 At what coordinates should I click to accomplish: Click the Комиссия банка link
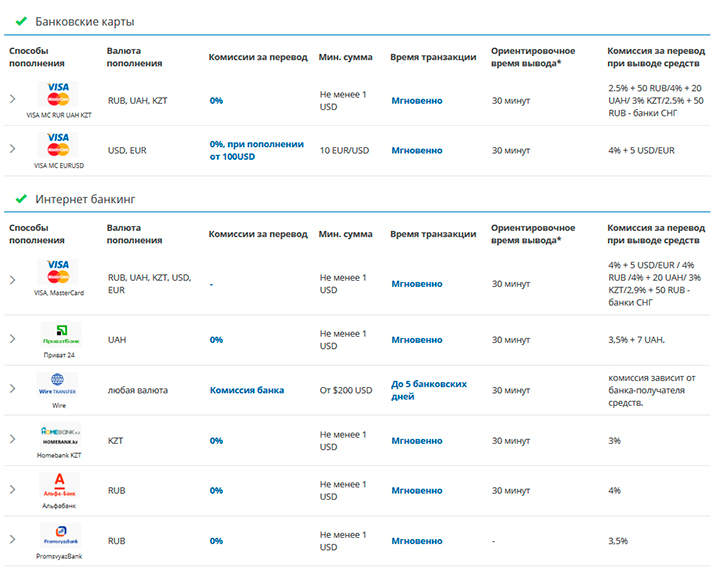tap(246, 390)
